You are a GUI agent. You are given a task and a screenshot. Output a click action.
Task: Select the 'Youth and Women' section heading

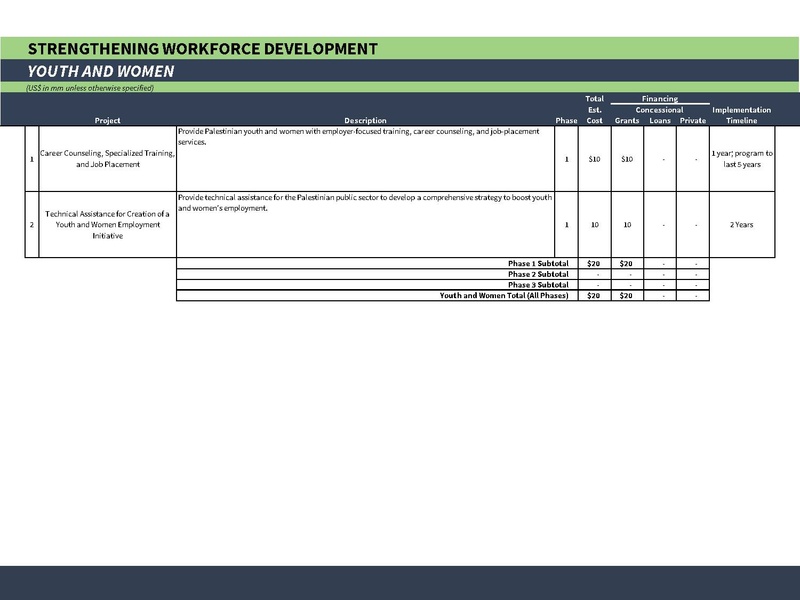[x=101, y=71]
